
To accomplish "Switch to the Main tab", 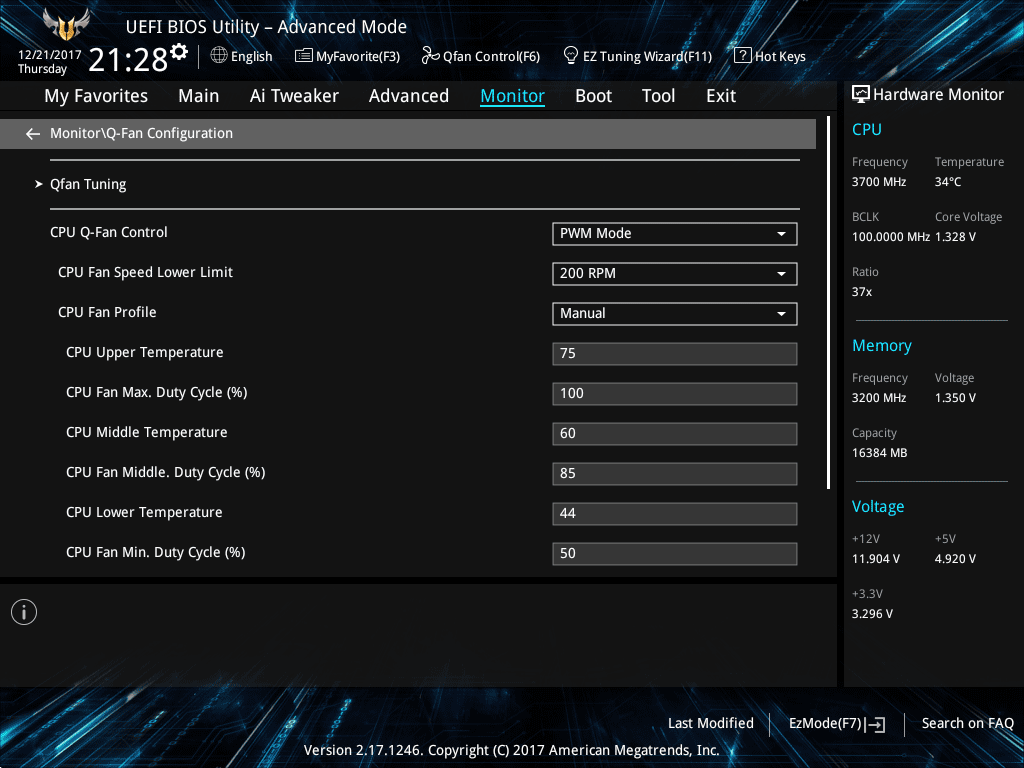I will click(x=199, y=96).
